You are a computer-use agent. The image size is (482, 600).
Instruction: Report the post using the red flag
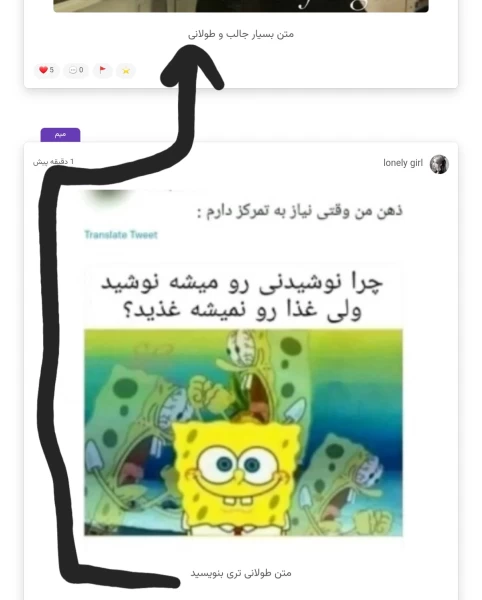point(103,70)
